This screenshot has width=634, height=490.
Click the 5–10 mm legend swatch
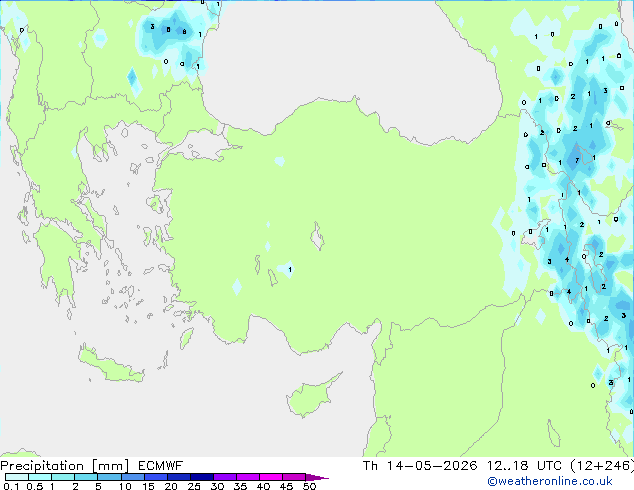pyautogui.click(x=109, y=477)
